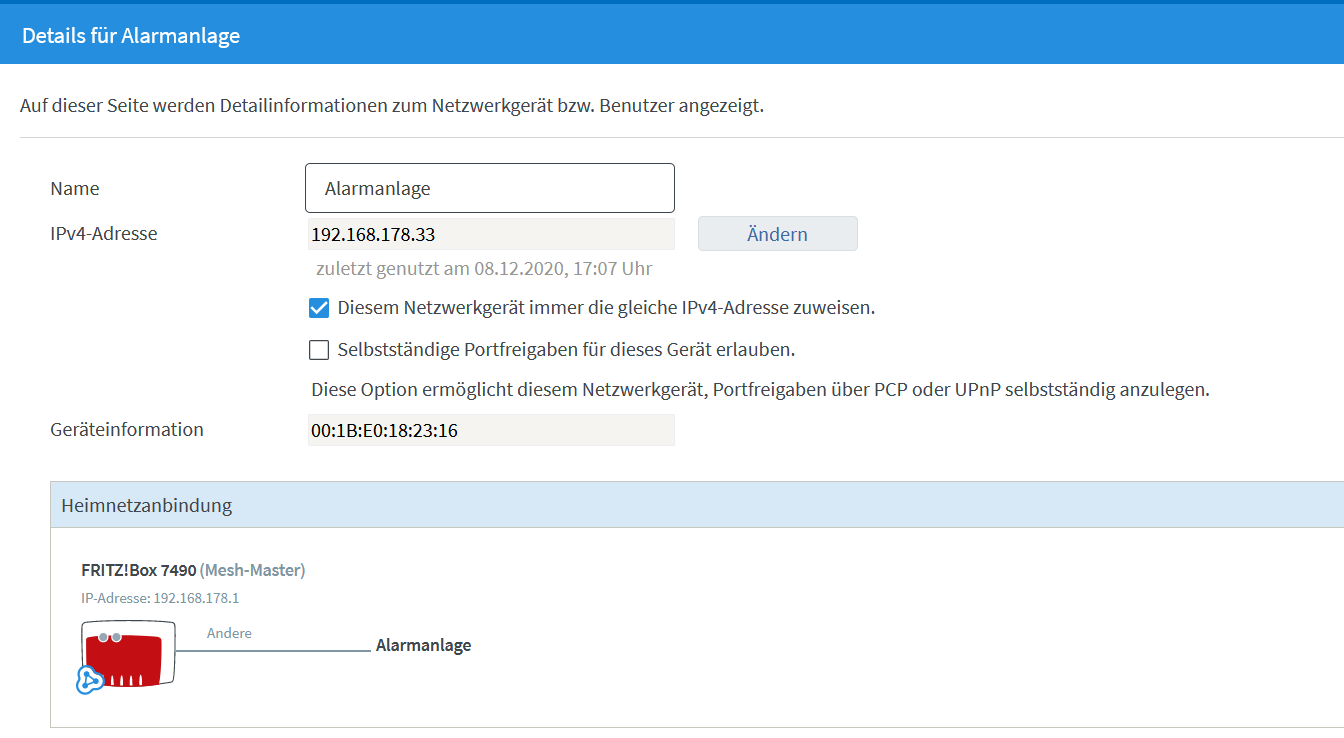Viewport: 1344px width, 738px height.
Task: Enable same IPv4 address assignment checkbox
Action: coord(319,308)
